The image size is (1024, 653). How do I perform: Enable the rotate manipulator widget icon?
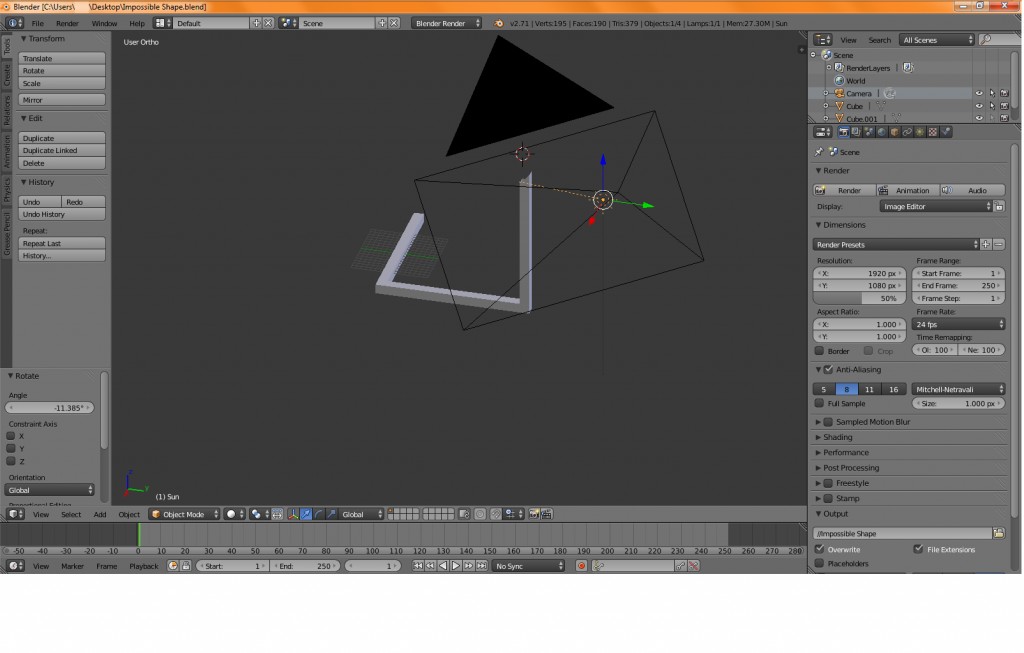pos(318,514)
